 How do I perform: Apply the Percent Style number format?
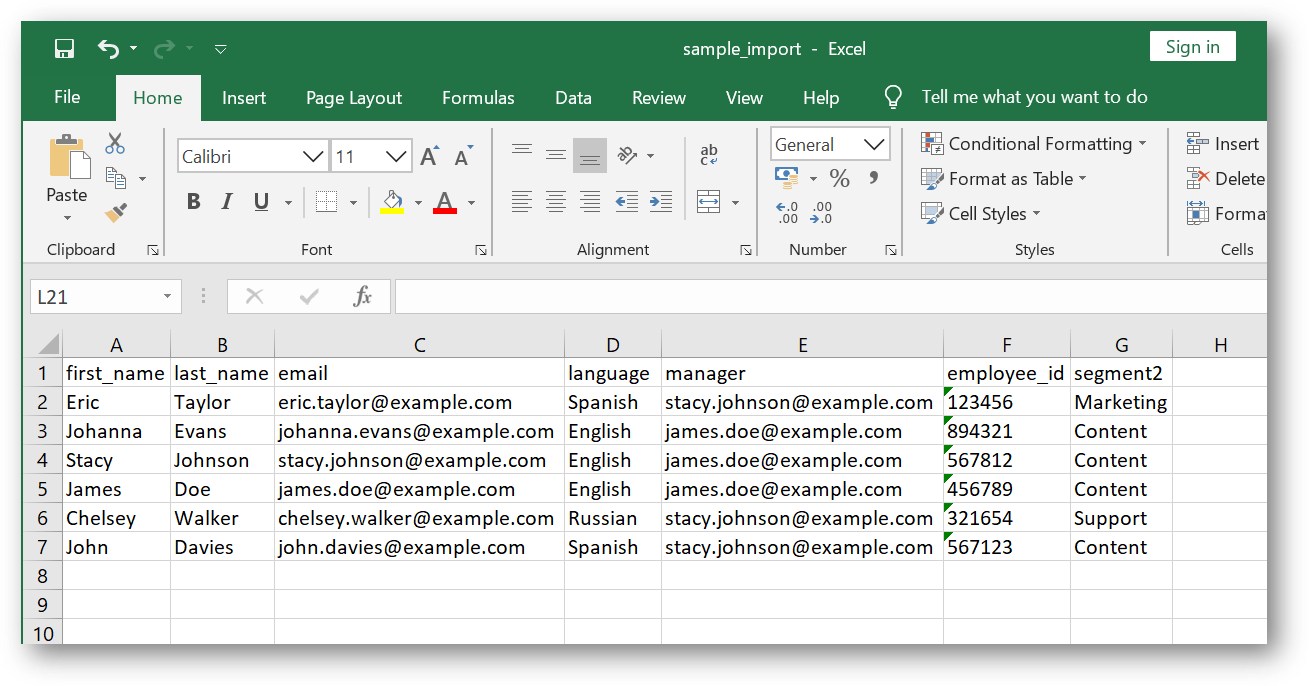tap(839, 178)
